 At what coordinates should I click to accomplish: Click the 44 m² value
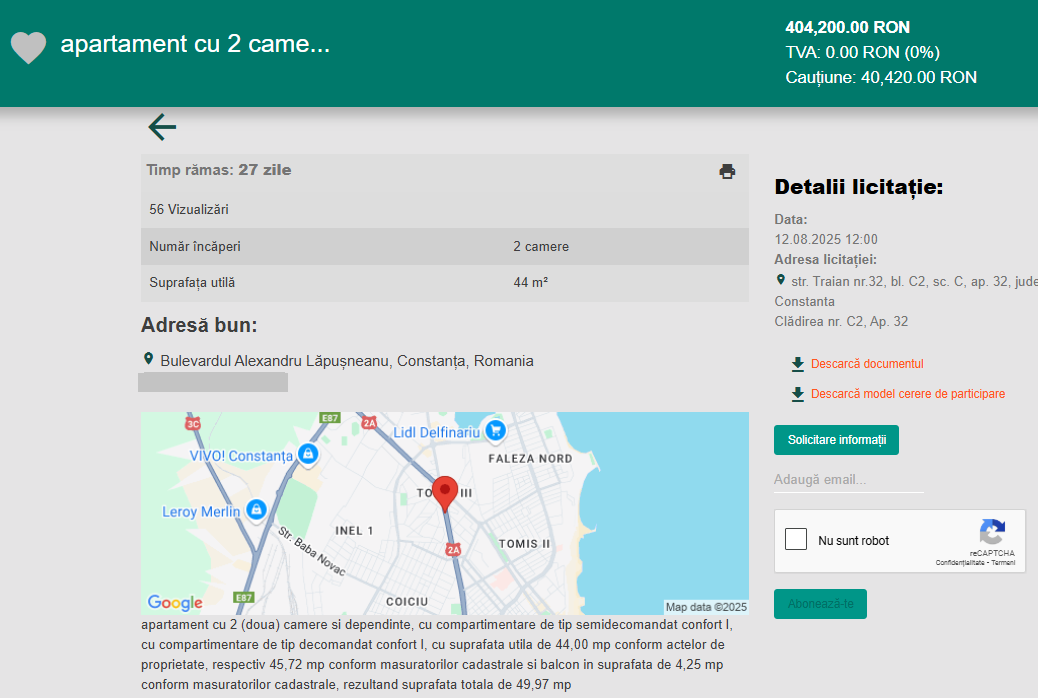pyautogui.click(x=530, y=283)
